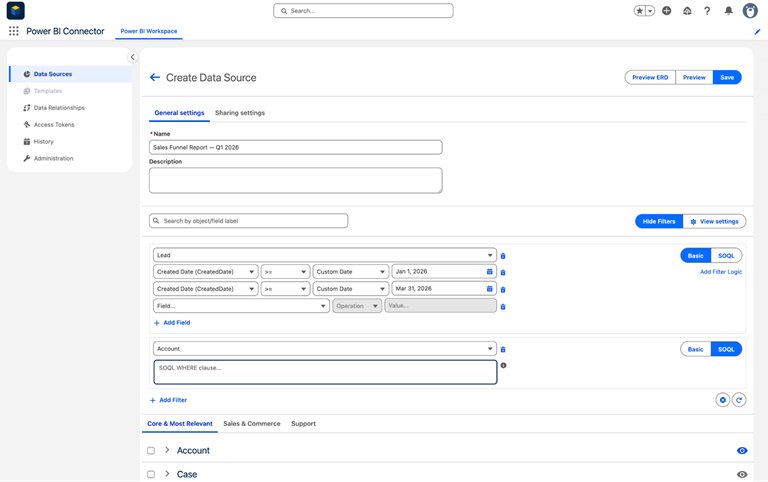
Task: Open View settings
Action: pos(715,221)
